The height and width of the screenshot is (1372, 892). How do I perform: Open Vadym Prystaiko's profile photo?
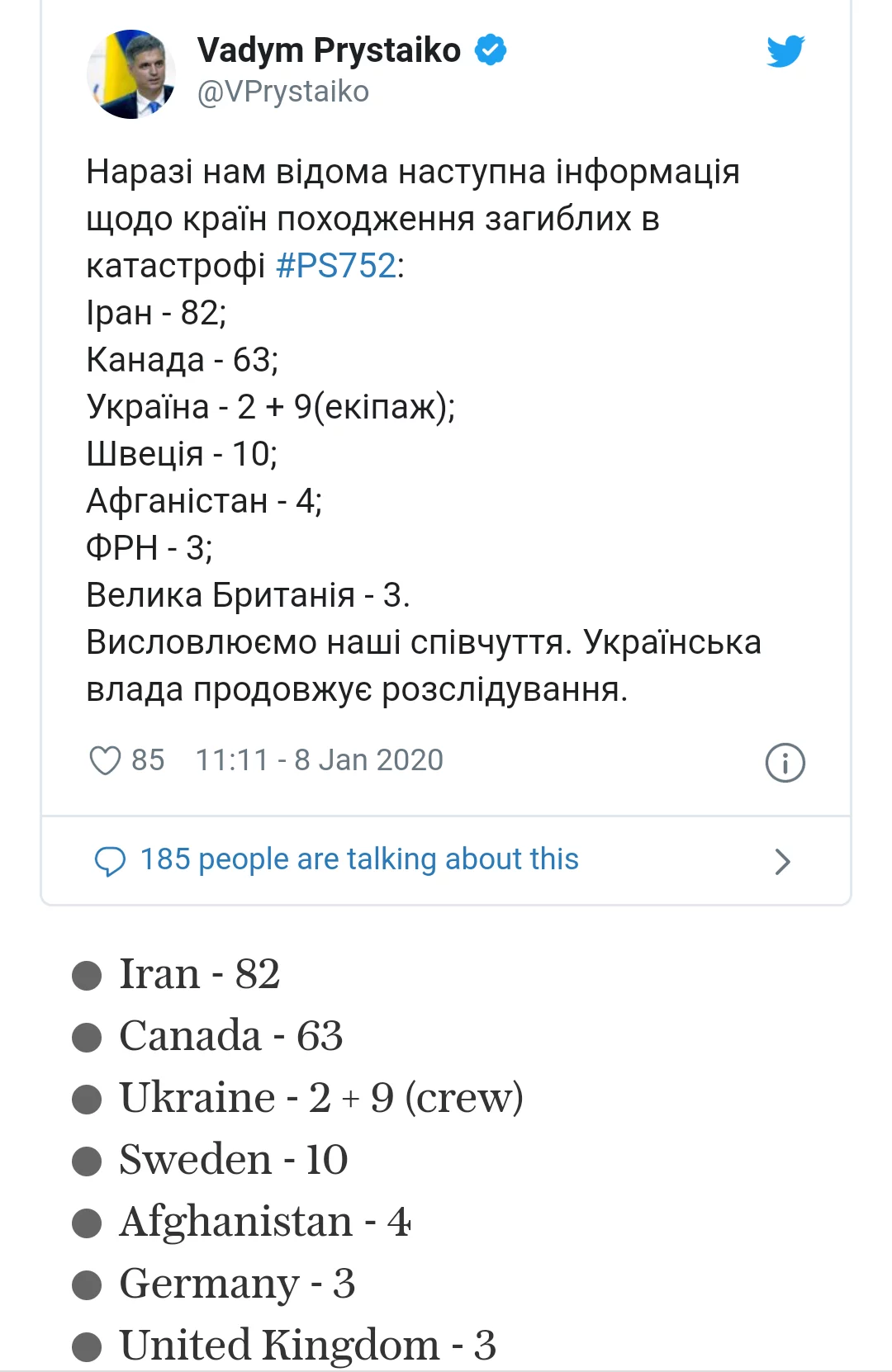tap(131, 74)
